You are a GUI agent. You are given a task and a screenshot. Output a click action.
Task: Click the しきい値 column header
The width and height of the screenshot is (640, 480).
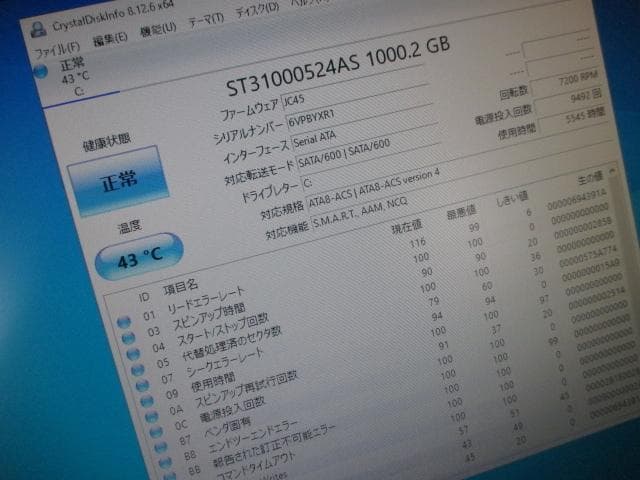pyautogui.click(x=513, y=198)
